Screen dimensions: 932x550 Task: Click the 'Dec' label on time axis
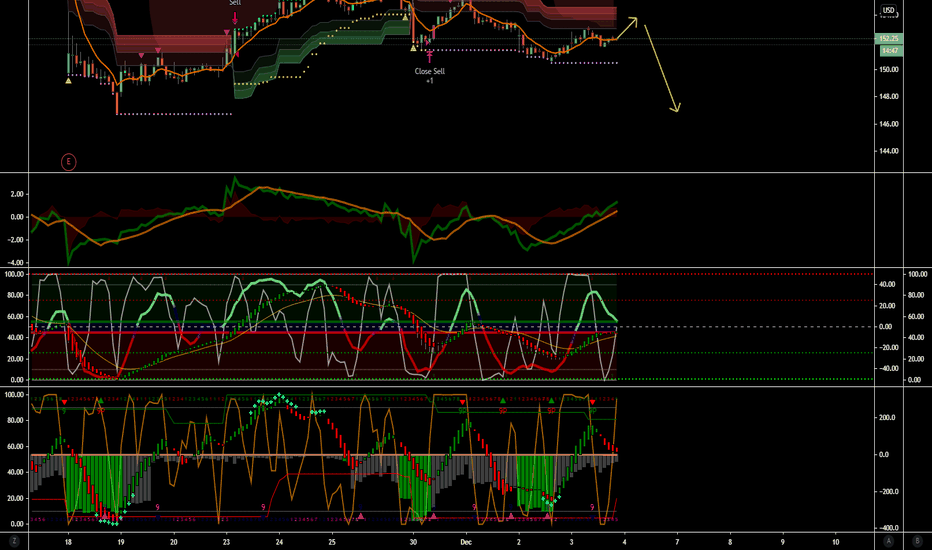pos(466,542)
